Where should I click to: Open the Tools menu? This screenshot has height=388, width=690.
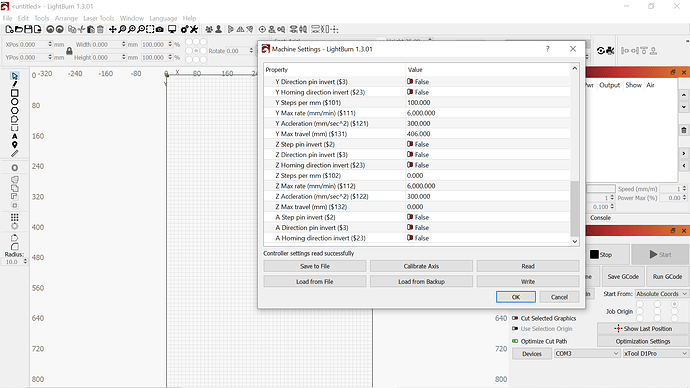pos(41,18)
